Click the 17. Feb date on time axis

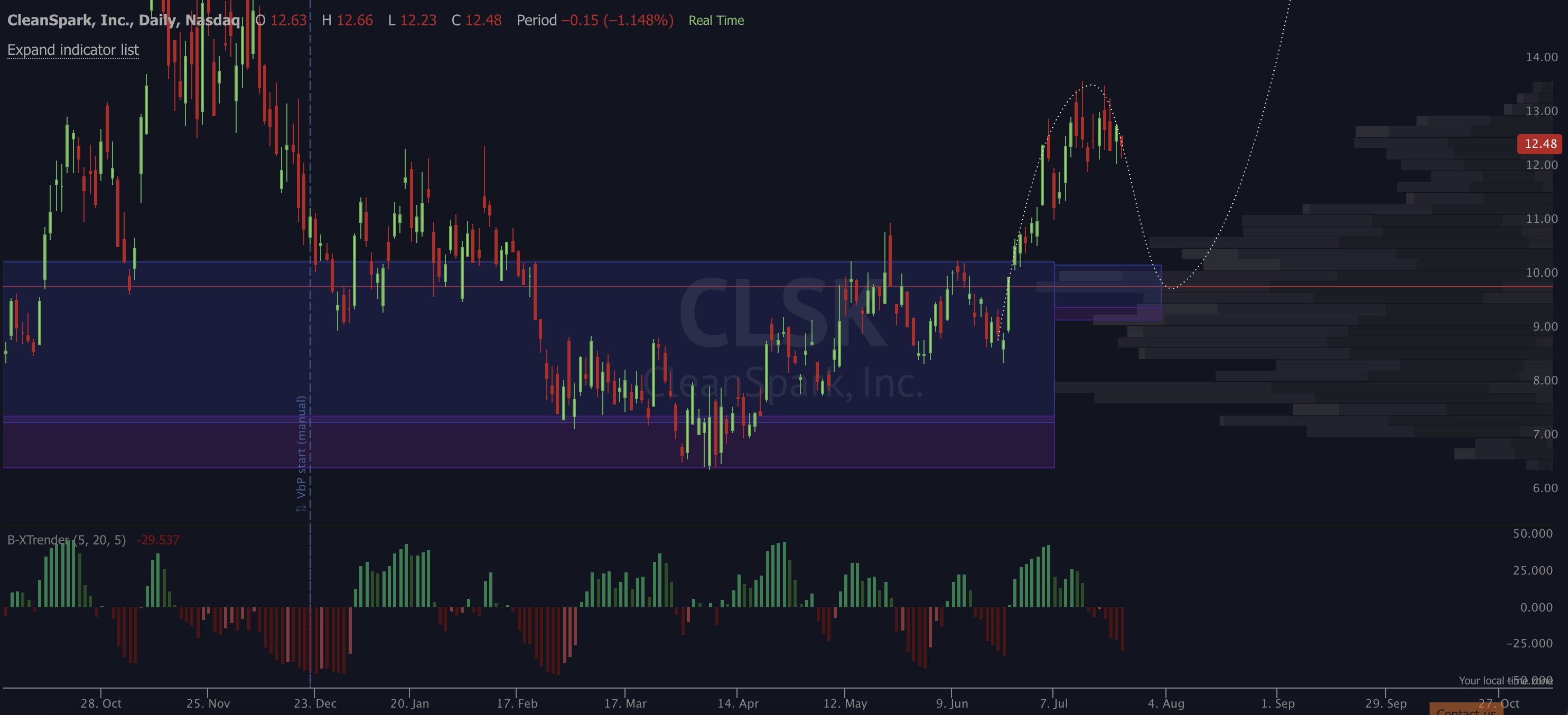[x=517, y=703]
